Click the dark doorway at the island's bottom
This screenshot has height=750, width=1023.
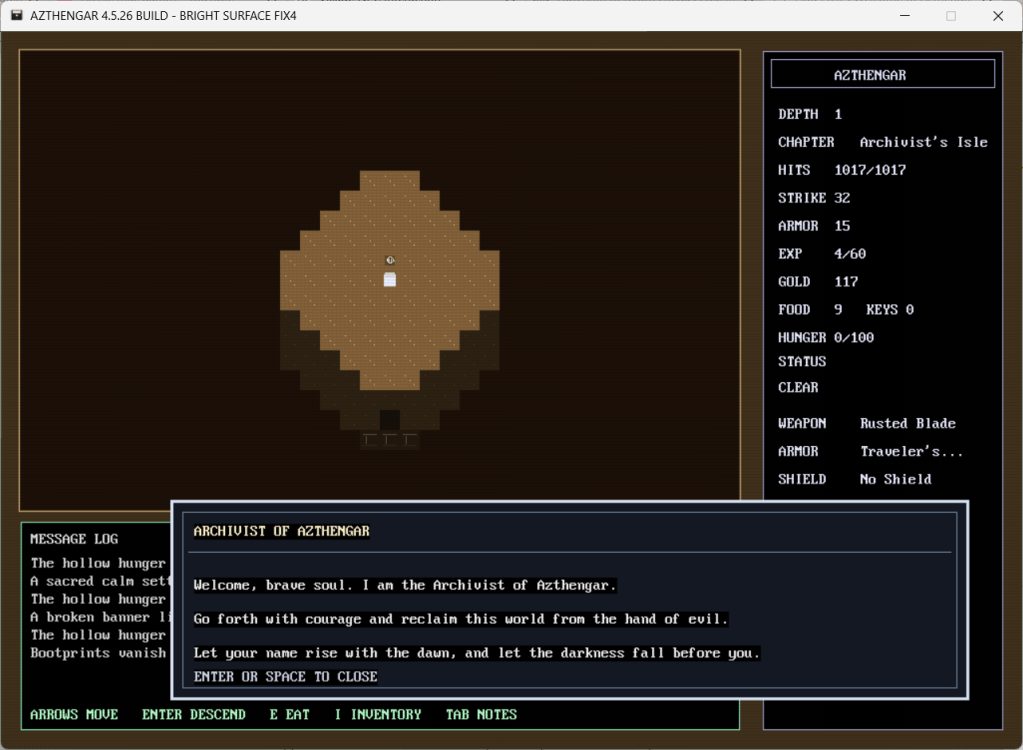coord(390,420)
